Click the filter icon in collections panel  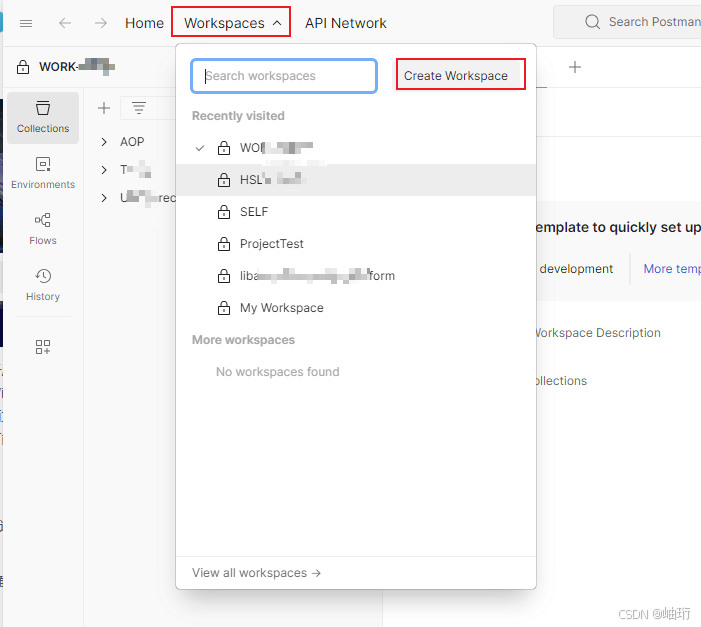pos(139,108)
